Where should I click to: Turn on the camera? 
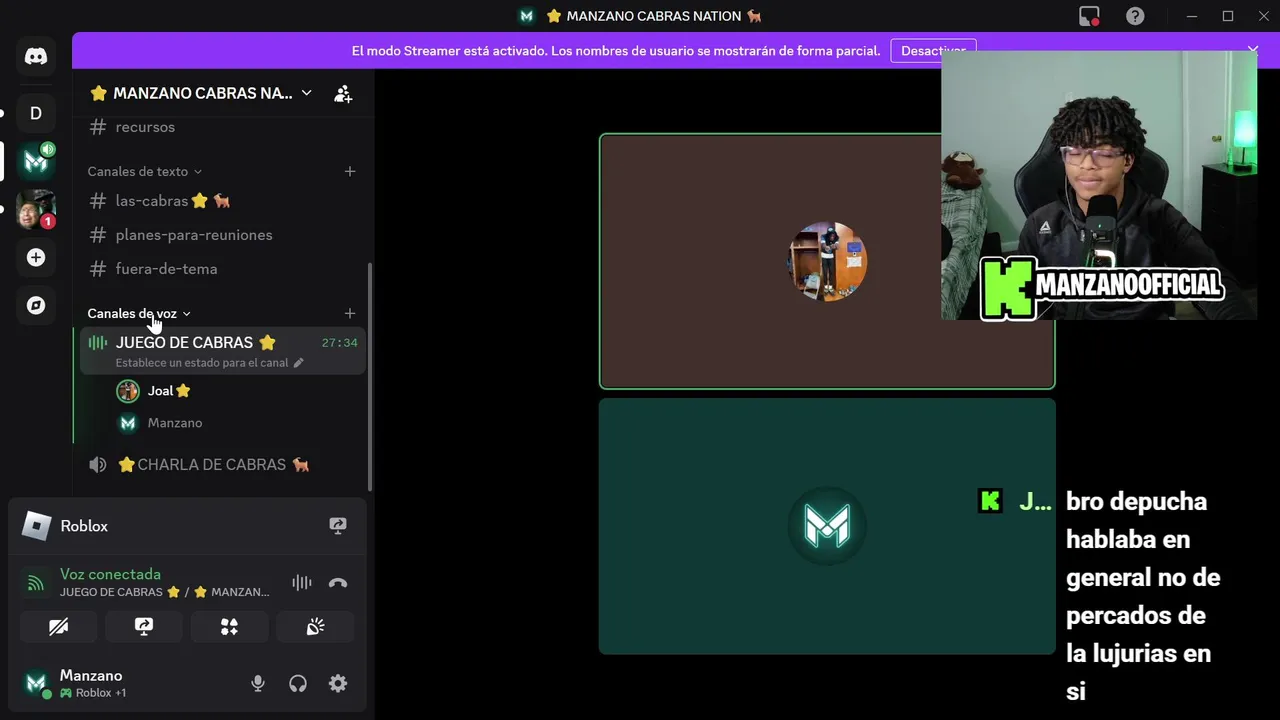(59, 627)
